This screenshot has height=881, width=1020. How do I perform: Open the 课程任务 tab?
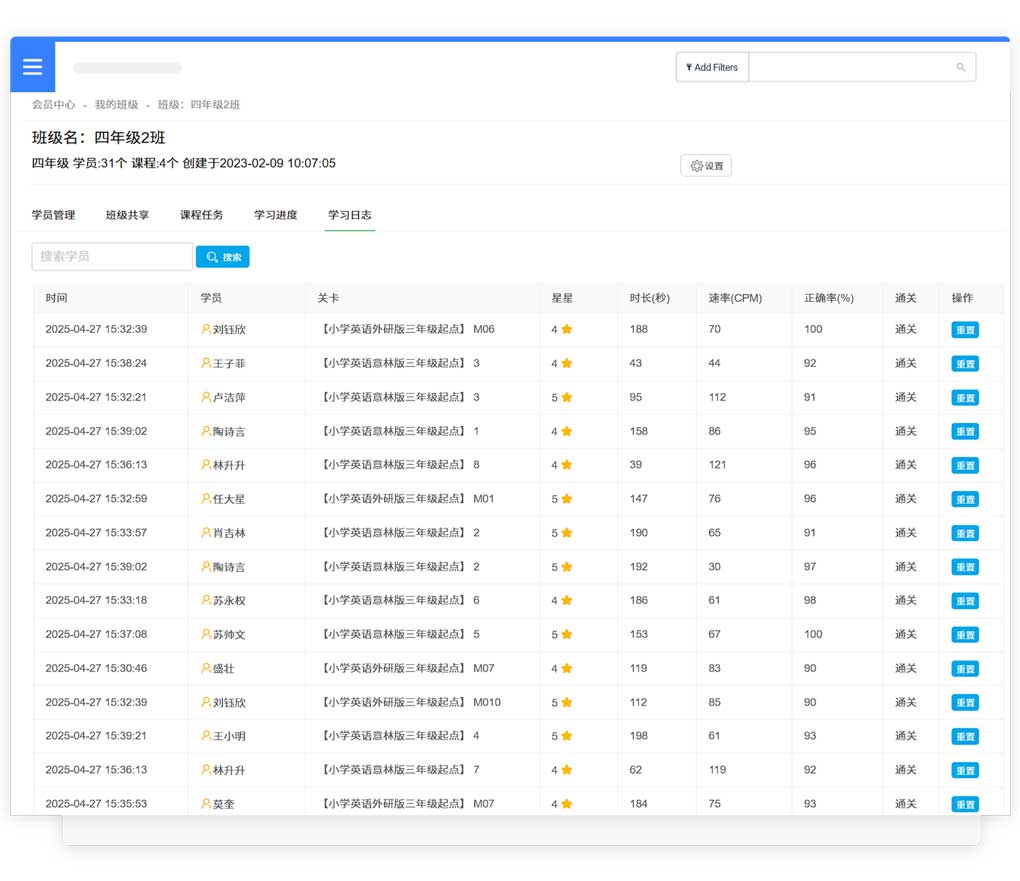click(201, 215)
